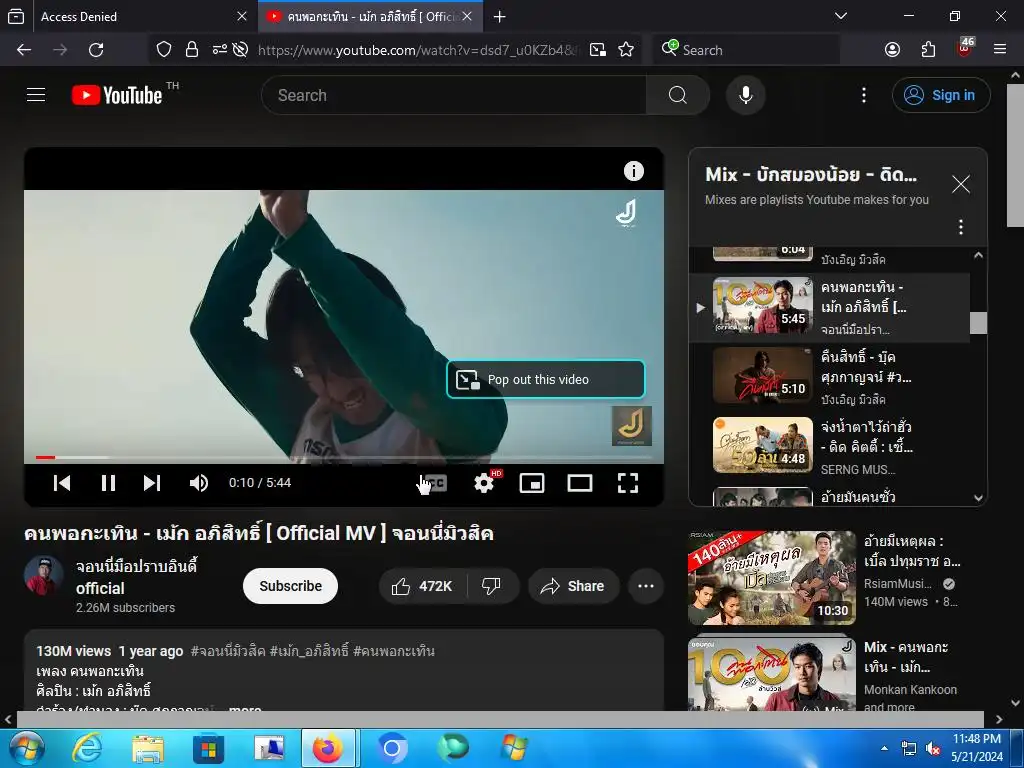This screenshot has height=768, width=1024.
Task: Open video player settings gear
Action: point(484,483)
